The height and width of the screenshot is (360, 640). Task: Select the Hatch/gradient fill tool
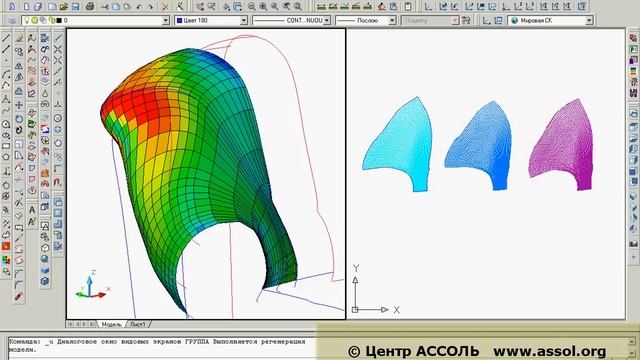pos(6,246)
